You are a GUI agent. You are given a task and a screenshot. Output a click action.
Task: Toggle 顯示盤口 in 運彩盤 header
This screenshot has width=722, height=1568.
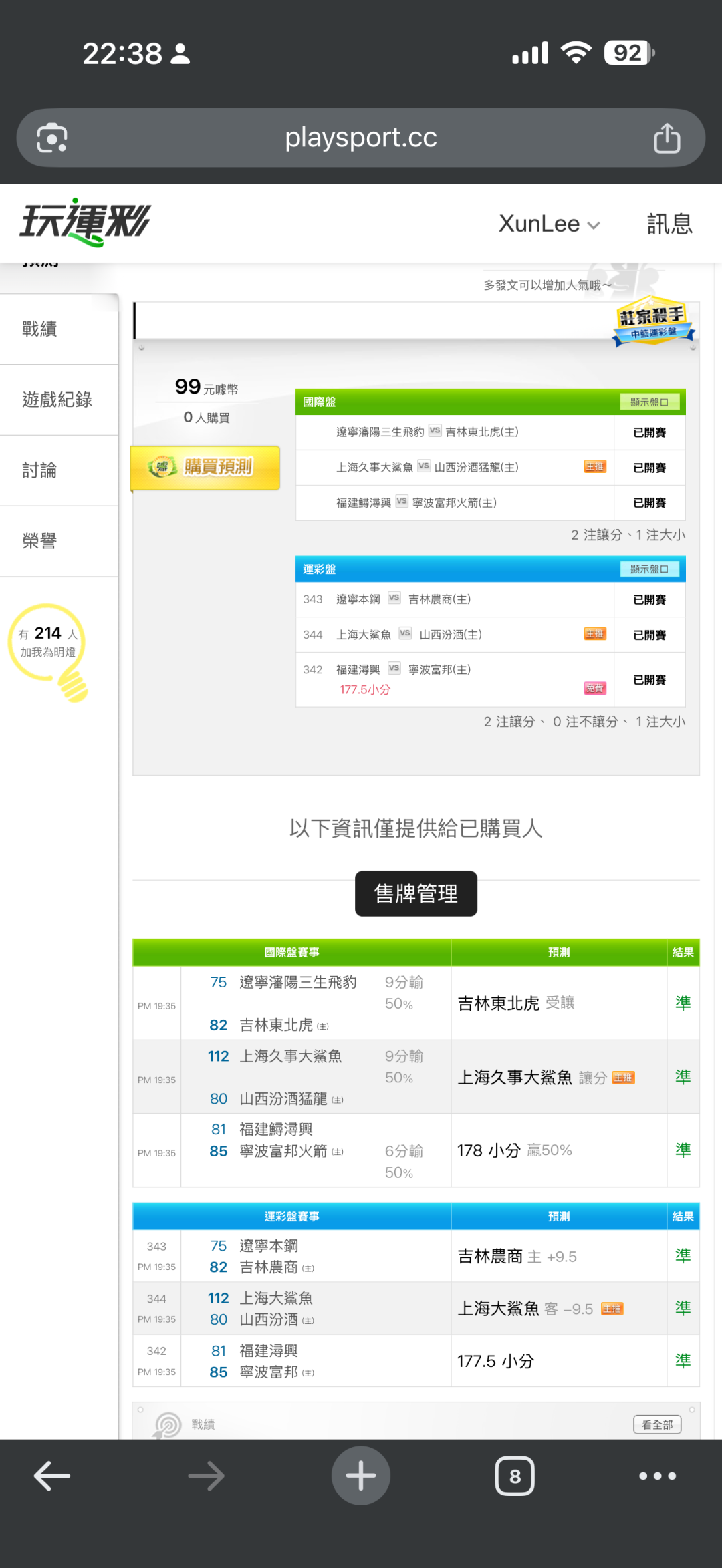pyautogui.click(x=648, y=569)
